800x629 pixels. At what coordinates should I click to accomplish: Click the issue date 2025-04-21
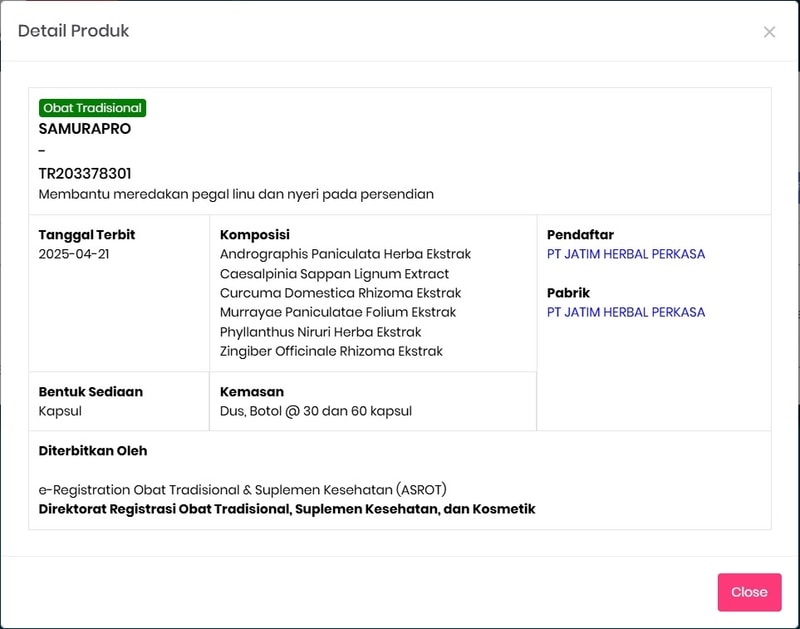pos(73,254)
